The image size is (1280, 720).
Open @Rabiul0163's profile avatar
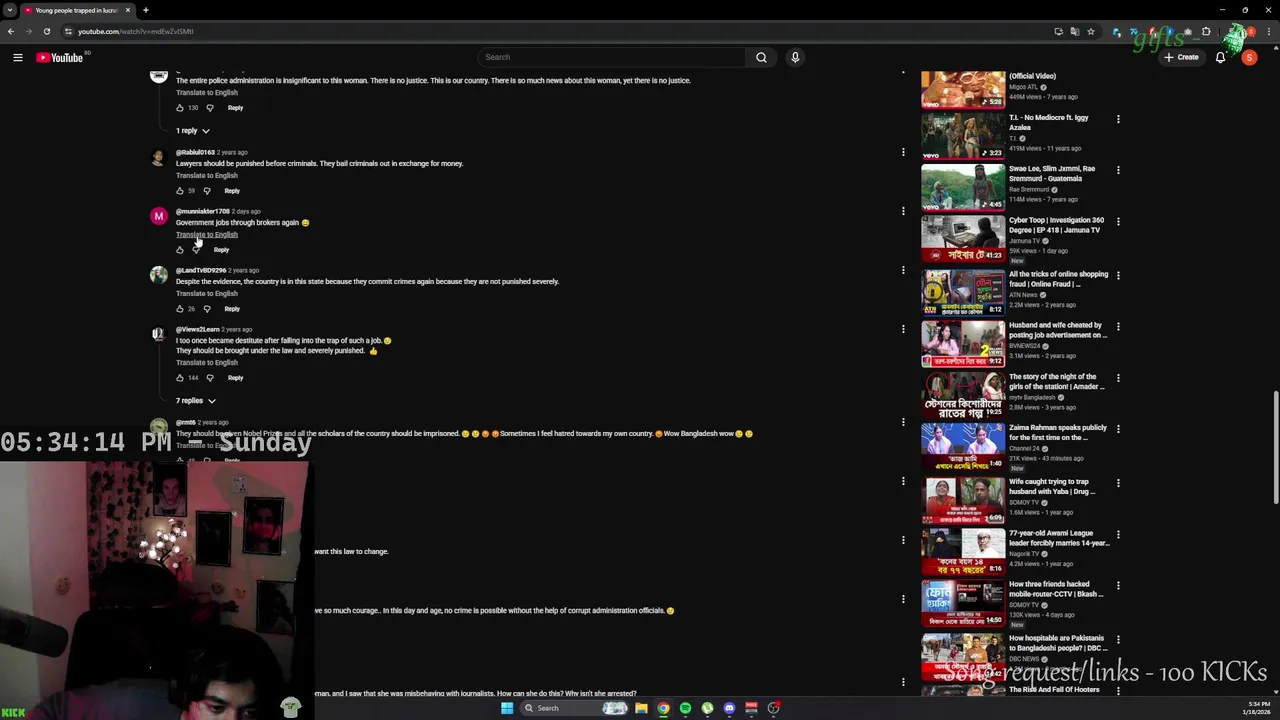(x=158, y=157)
